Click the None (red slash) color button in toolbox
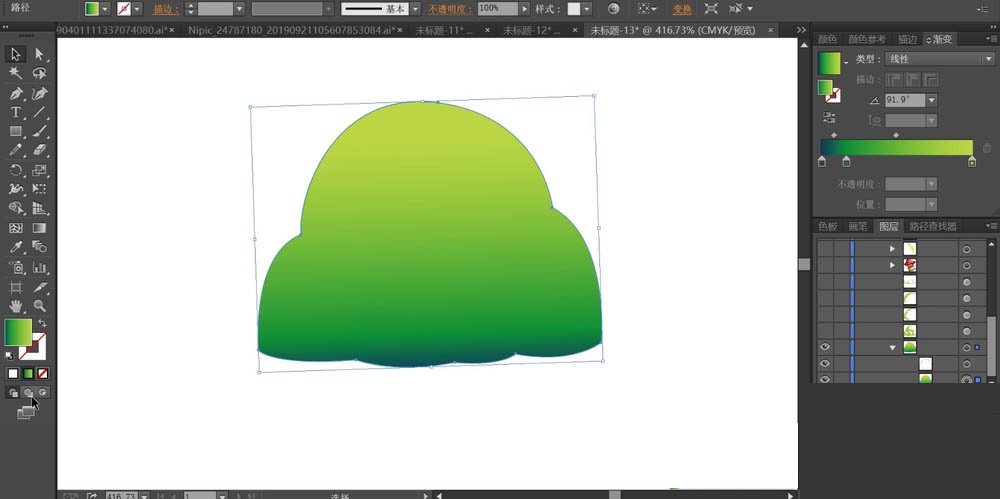Screen dimensions: 1000x499 point(42,373)
